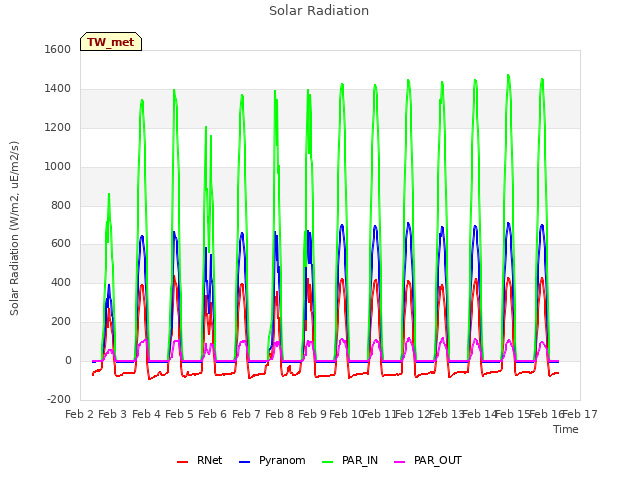Click the Feb 6 x-axis tick label
Screen dimensions: 640x480
coord(213,414)
